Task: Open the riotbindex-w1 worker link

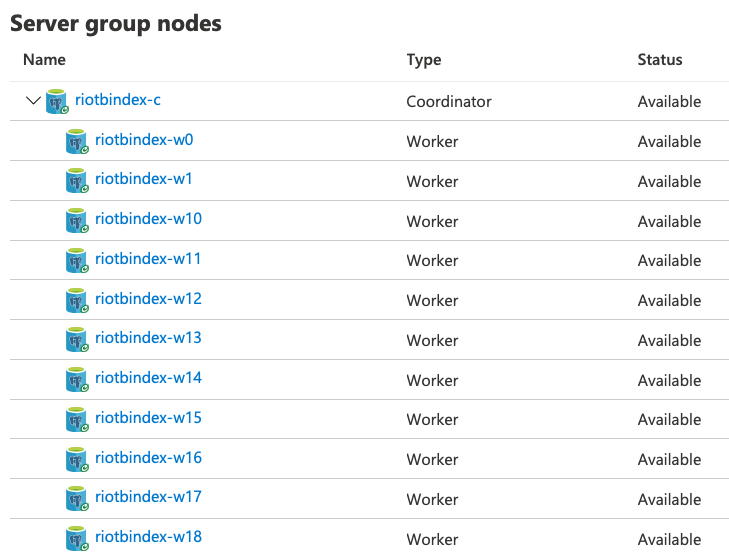Action: tap(144, 179)
